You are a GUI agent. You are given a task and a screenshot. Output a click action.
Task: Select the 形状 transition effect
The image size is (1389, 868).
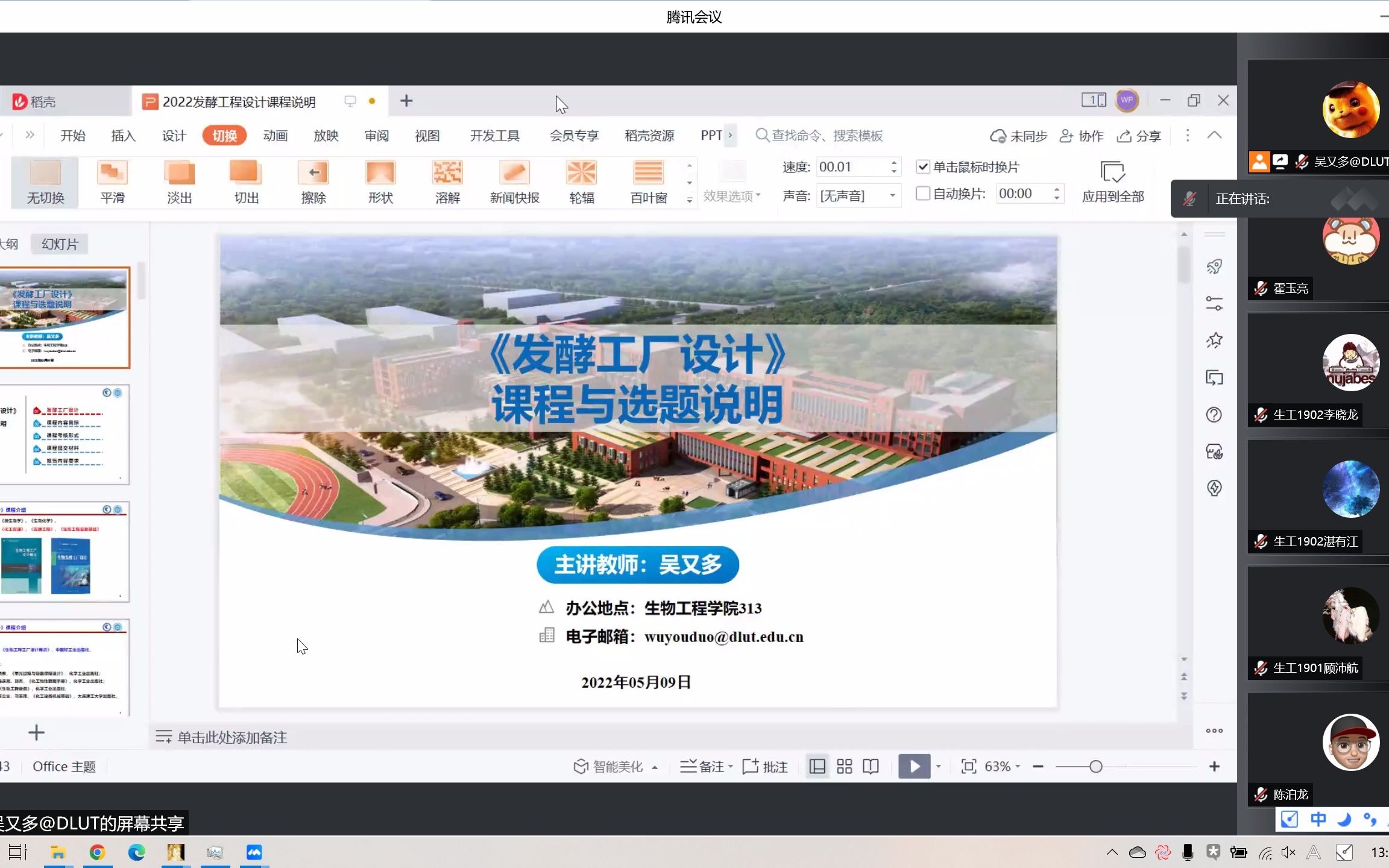pos(380,182)
